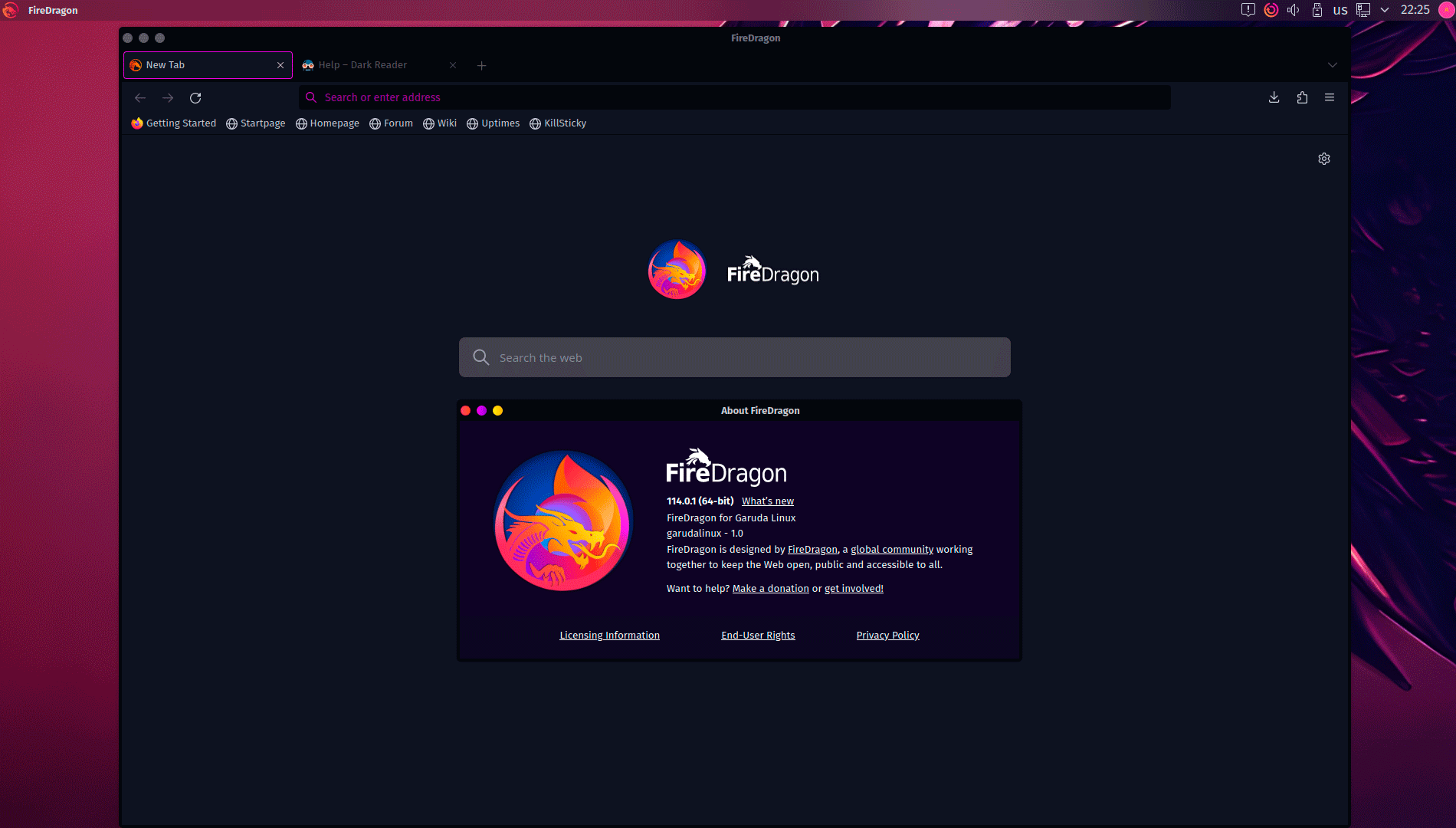Screen dimensions: 1456x828
Task: Open the Downloads panel
Action: (x=1274, y=97)
